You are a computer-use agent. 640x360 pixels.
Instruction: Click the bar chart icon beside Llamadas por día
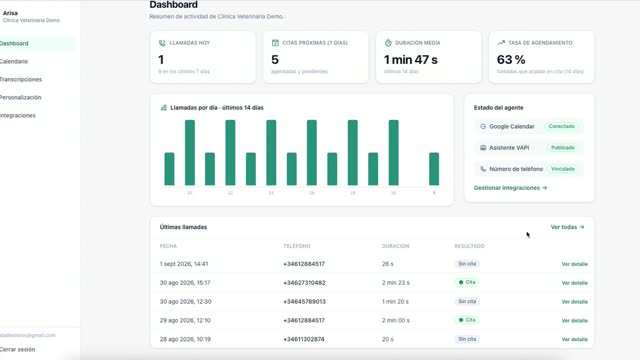click(164, 108)
